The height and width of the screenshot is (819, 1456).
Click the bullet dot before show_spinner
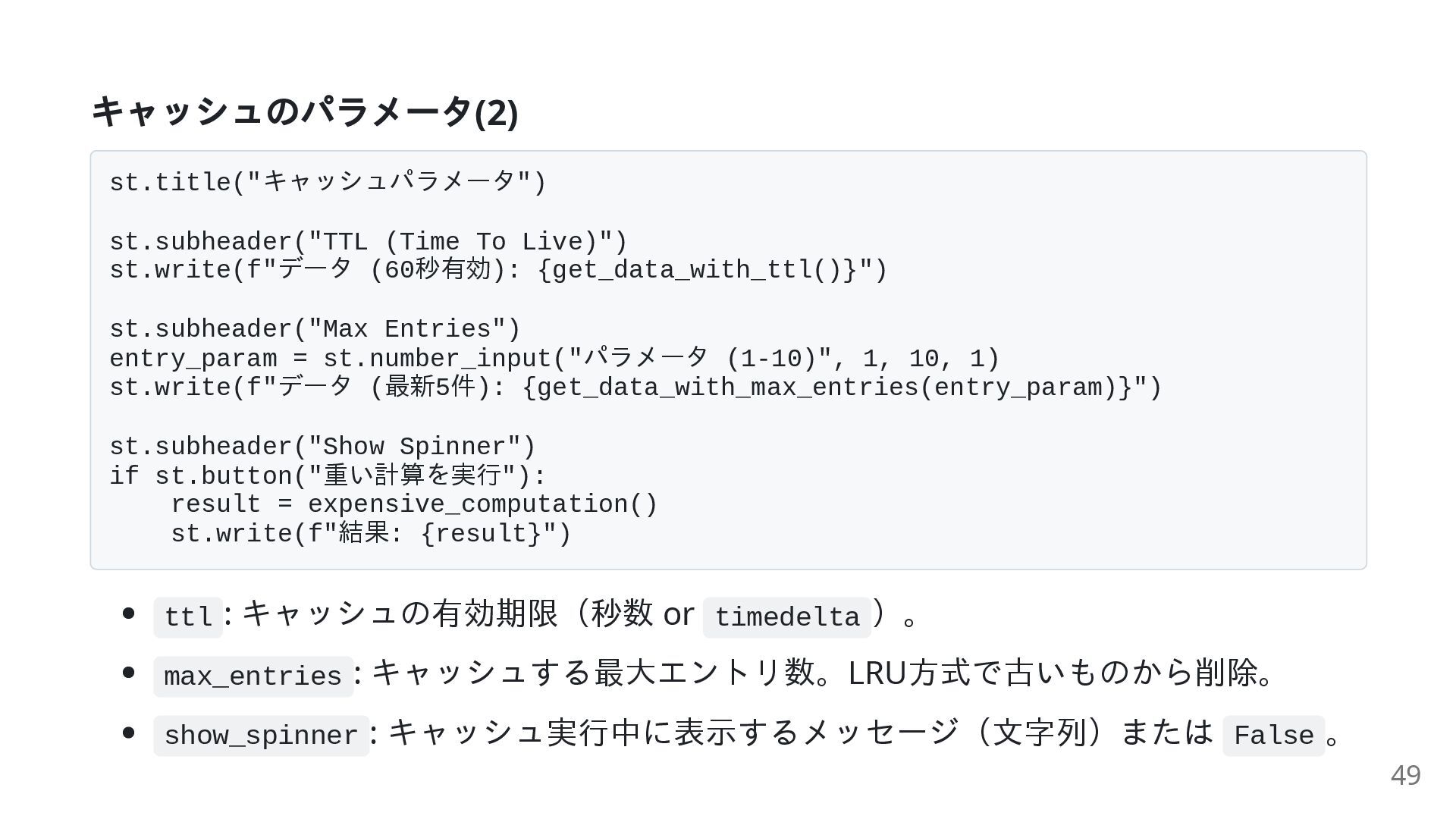(128, 732)
